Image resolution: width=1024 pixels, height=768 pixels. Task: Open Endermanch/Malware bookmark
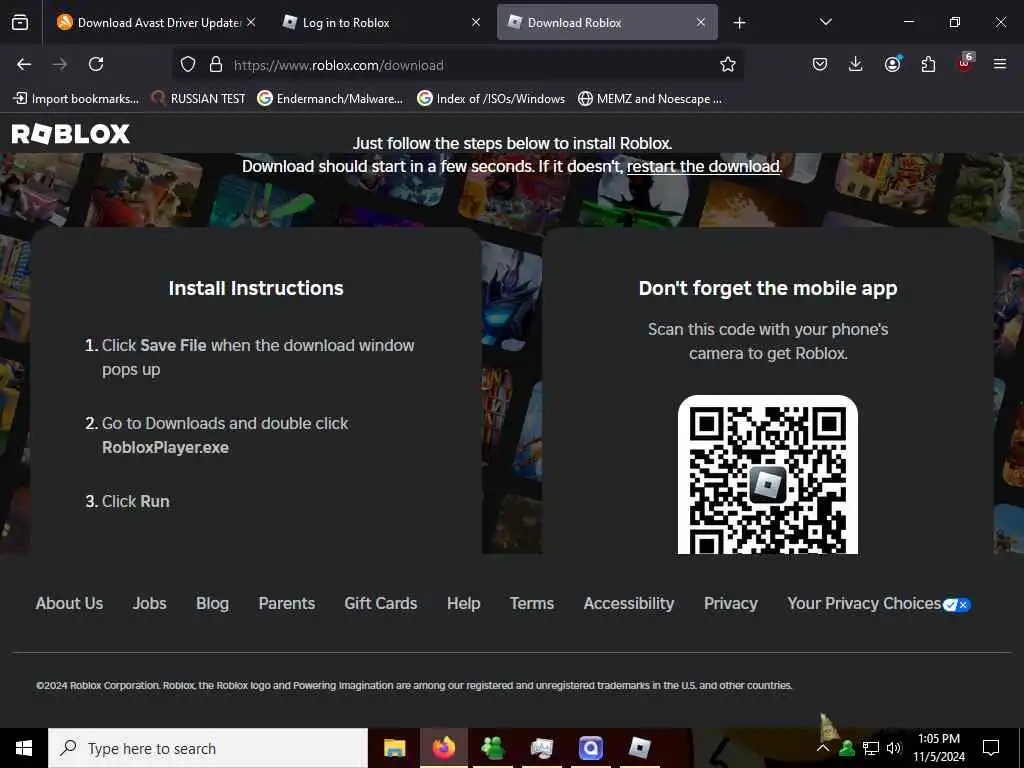[330, 99]
